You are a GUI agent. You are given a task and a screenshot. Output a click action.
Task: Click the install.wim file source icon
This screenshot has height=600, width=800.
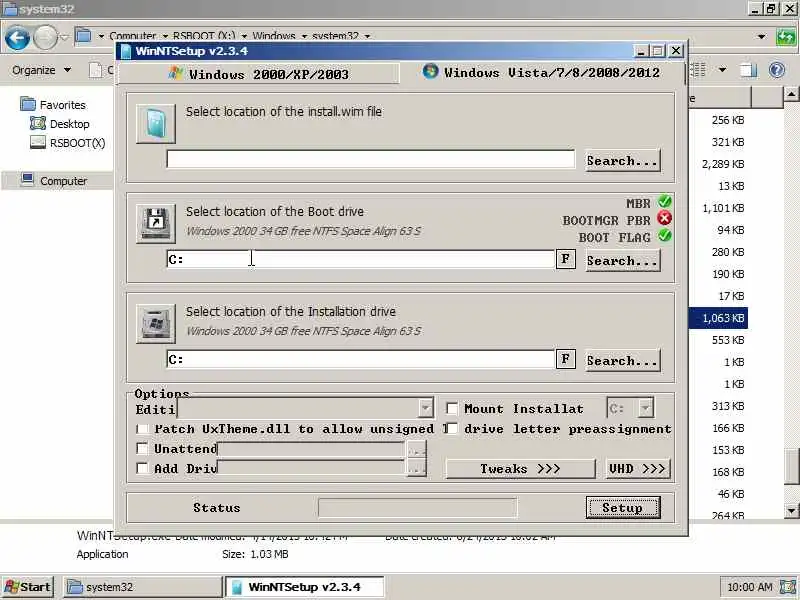click(x=156, y=123)
